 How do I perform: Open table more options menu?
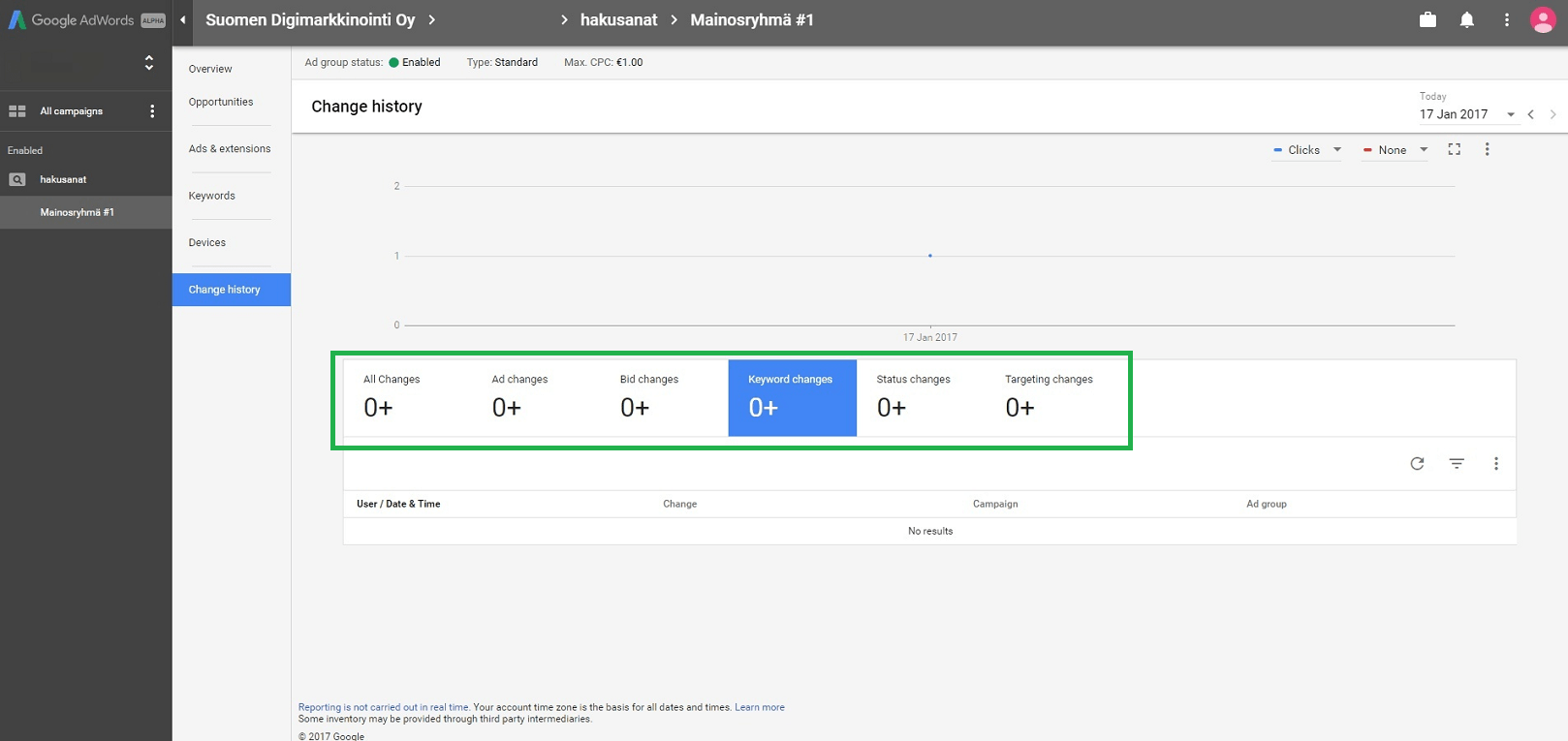pyautogui.click(x=1496, y=464)
